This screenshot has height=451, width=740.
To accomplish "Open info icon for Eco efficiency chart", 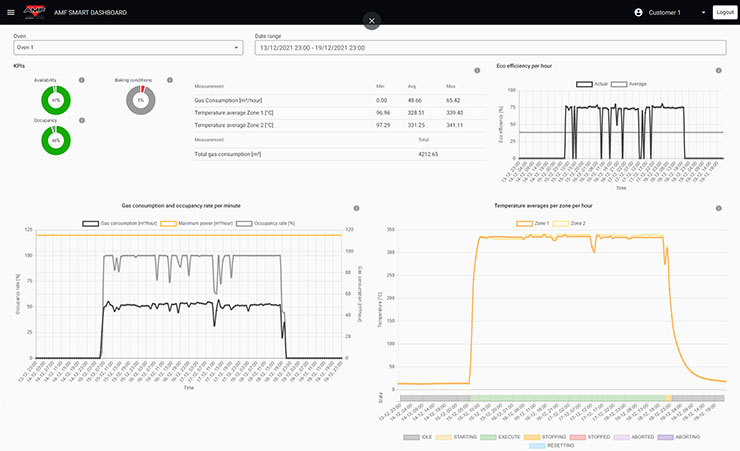I will (718, 70).
